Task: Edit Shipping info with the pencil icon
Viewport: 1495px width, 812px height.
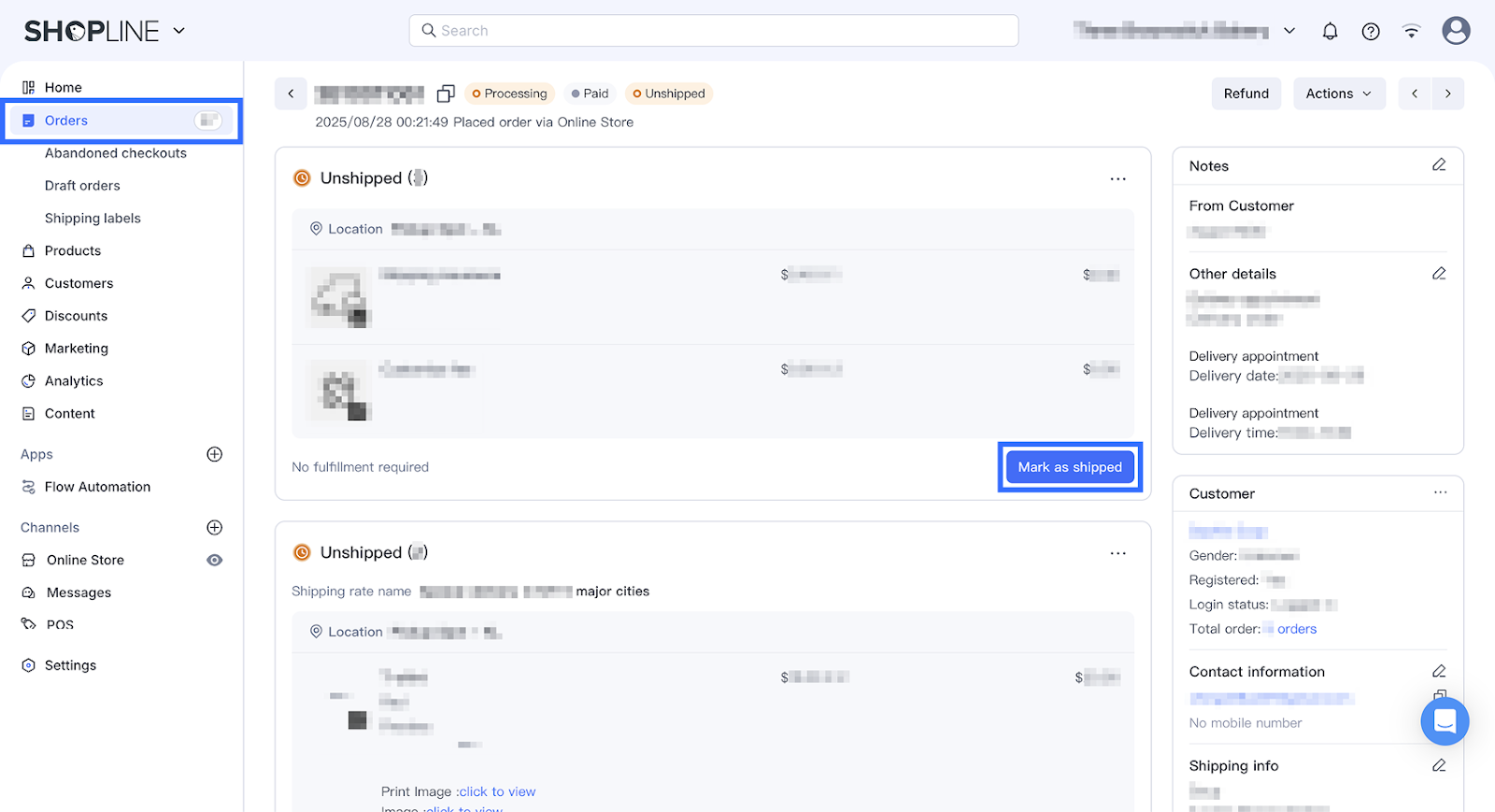Action: click(x=1439, y=765)
